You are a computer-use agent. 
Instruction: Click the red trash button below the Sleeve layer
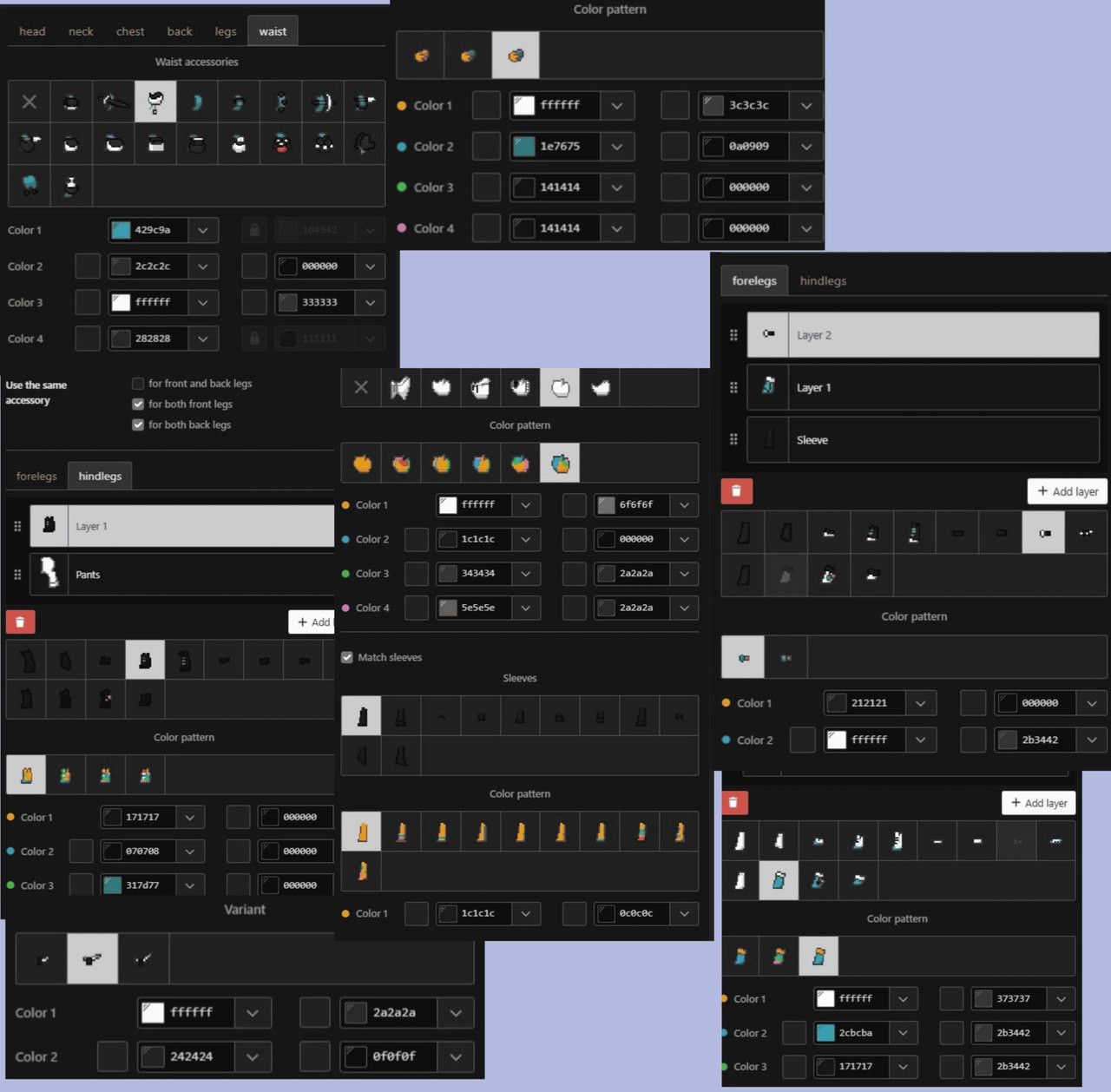point(736,491)
